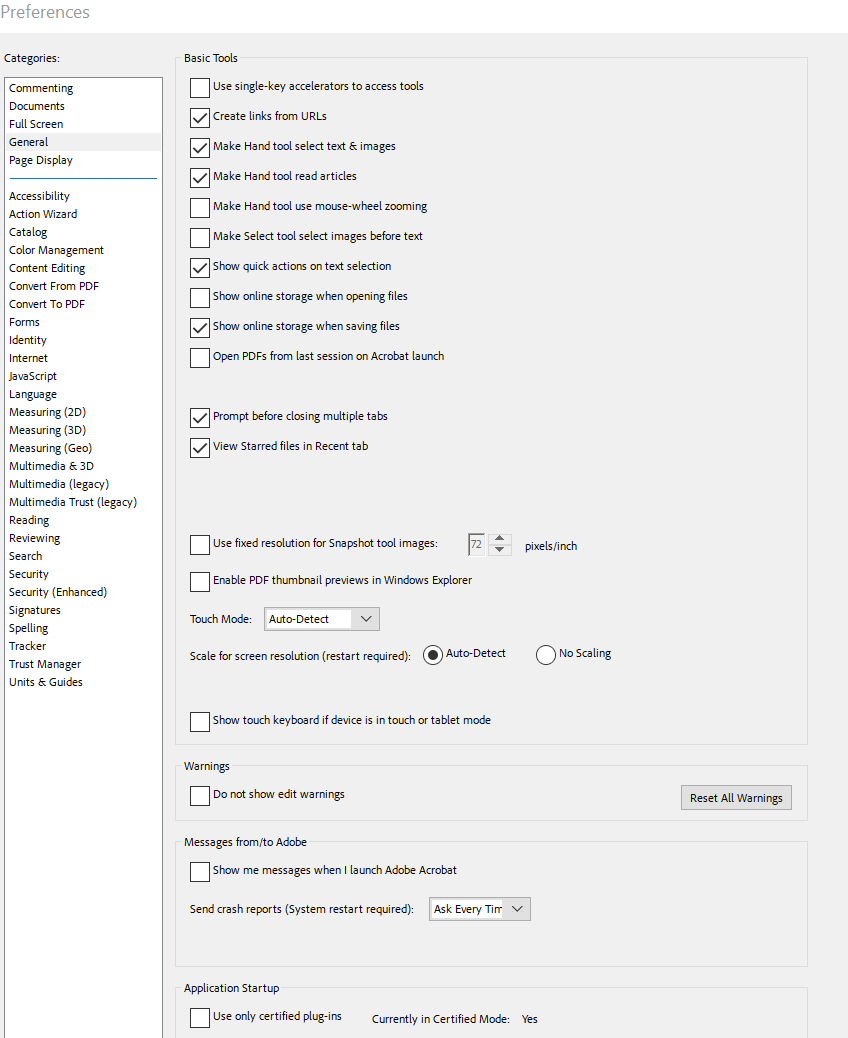Open the Send crash reports dropdown
The image size is (848, 1038).
click(479, 908)
